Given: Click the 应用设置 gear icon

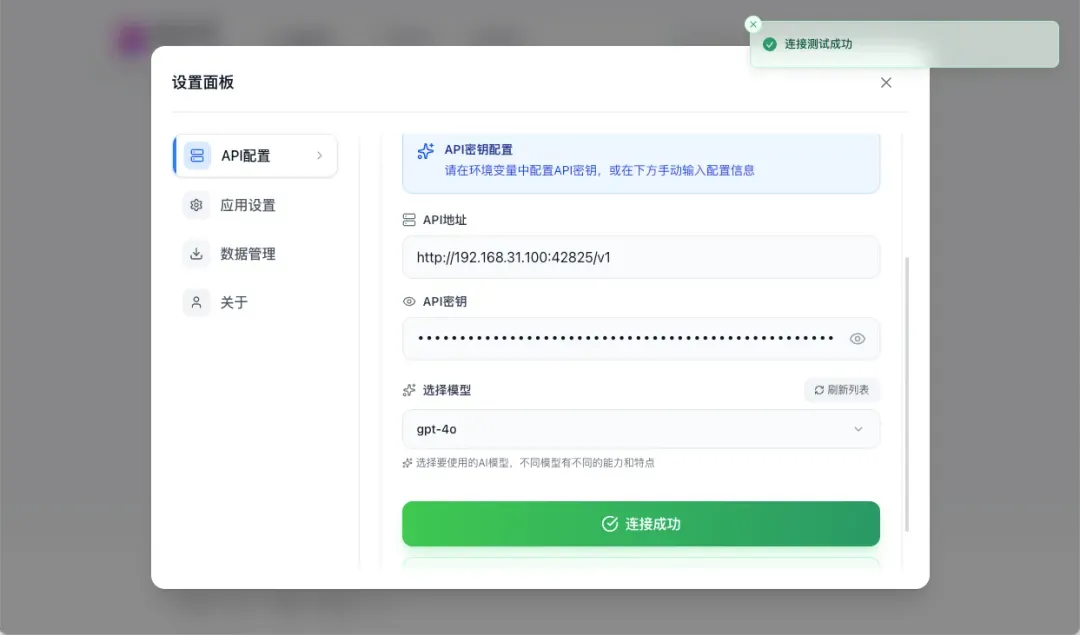Looking at the screenshot, I should point(197,205).
